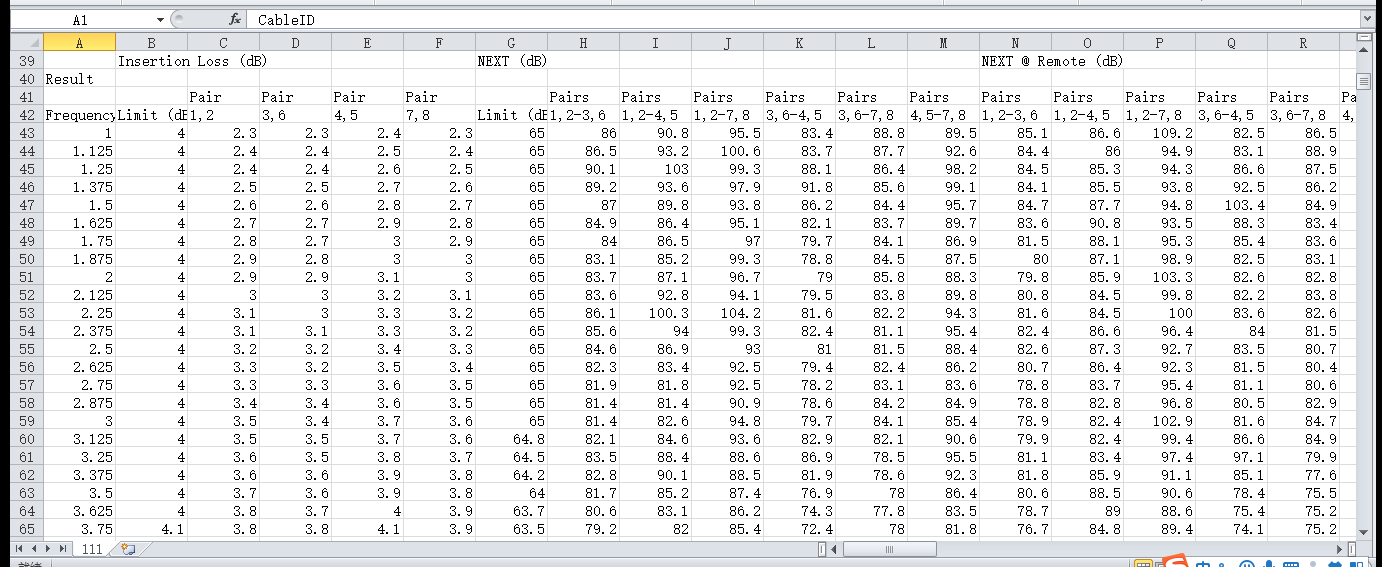Click the vertical scrollbar down arrow
1382x567 pixels.
point(1363,529)
